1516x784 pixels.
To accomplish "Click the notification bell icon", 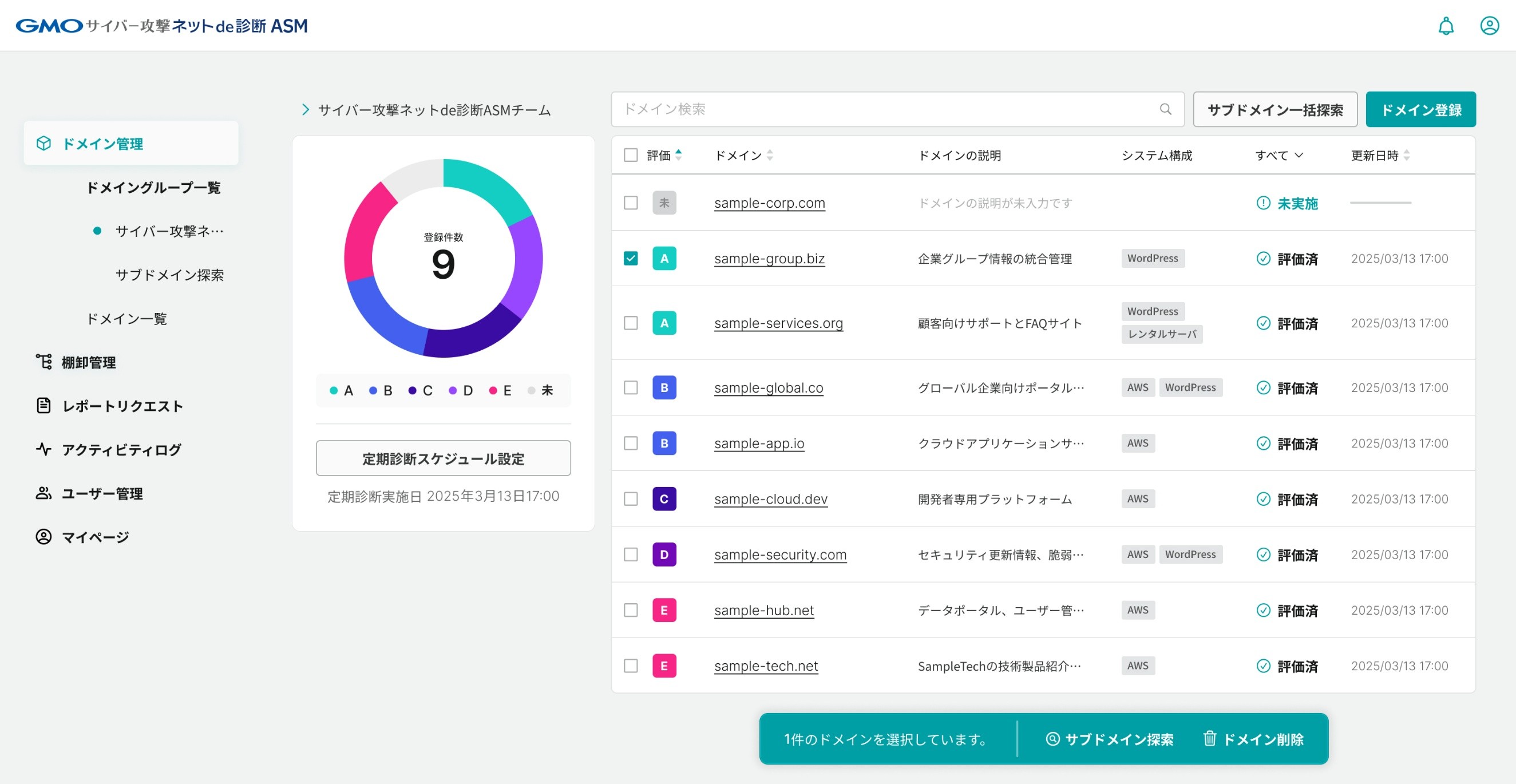I will click(x=1446, y=26).
